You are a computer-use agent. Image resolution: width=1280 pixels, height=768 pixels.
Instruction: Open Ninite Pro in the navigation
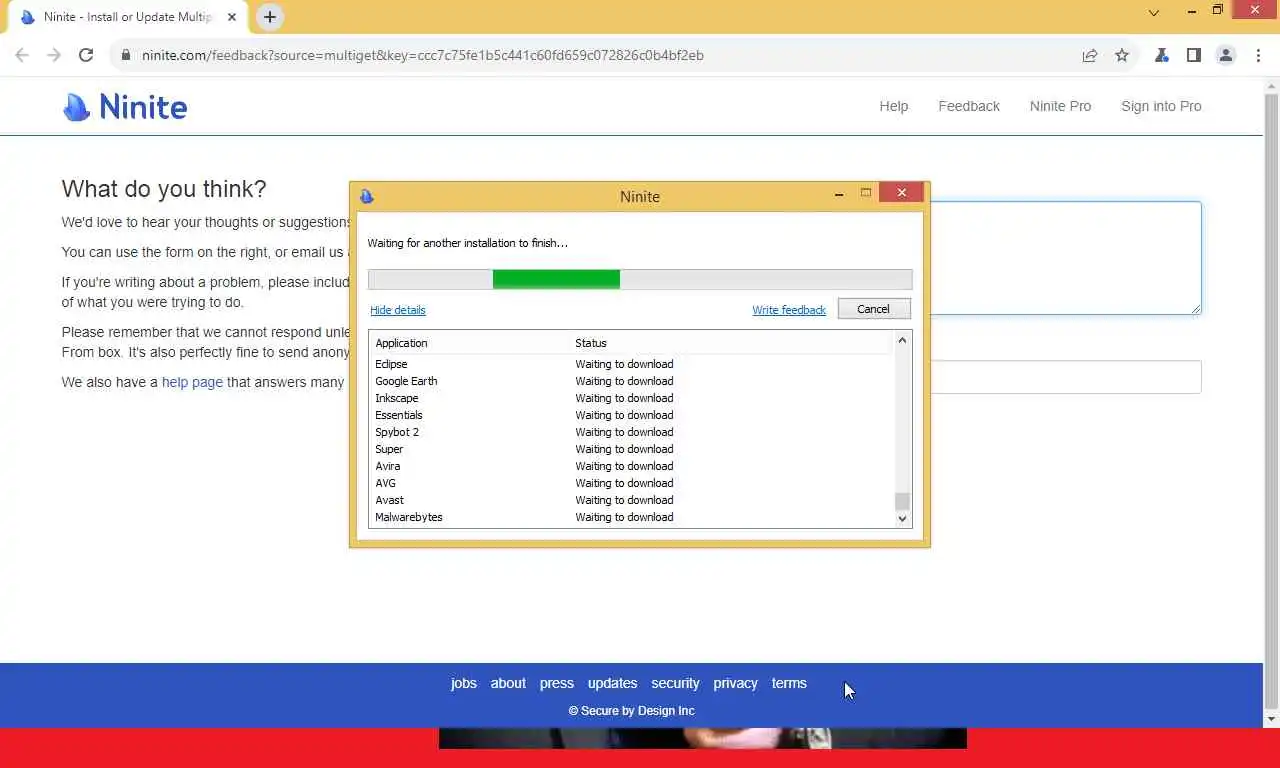[x=1060, y=106]
